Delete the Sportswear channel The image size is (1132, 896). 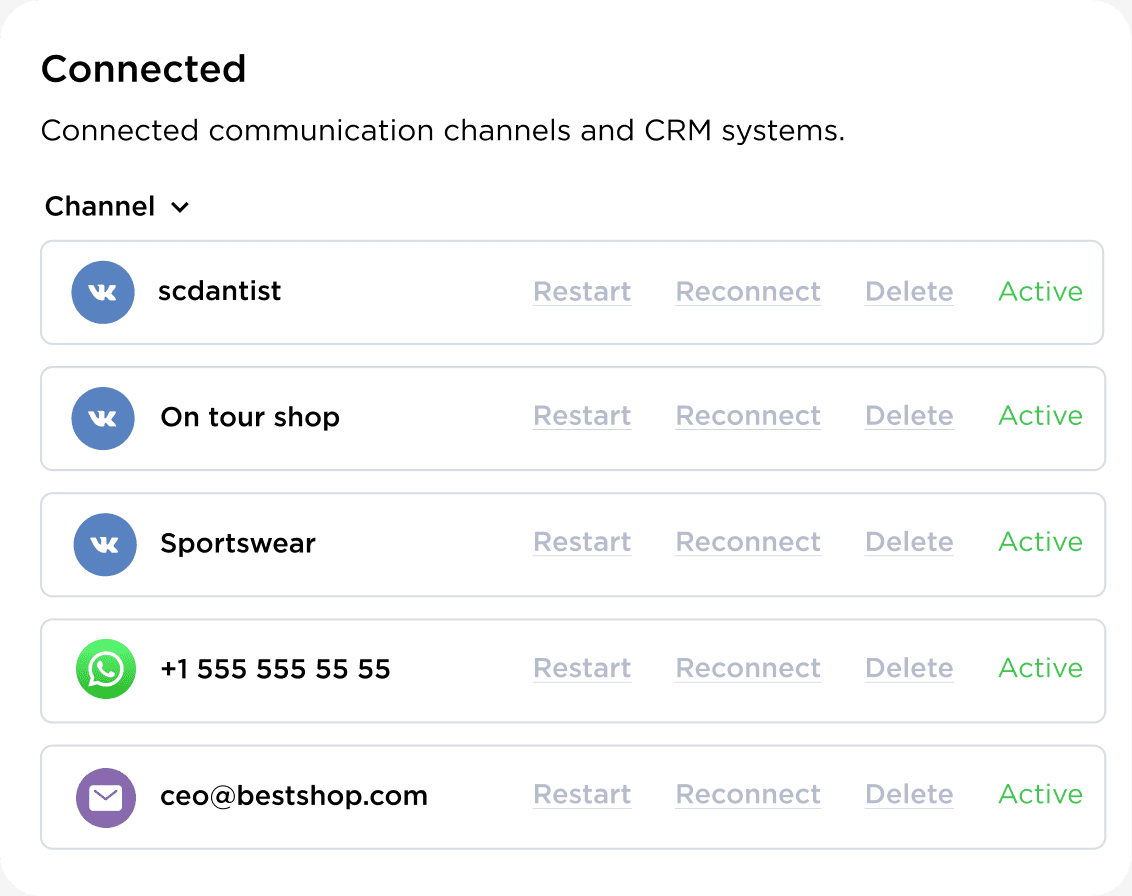coord(909,542)
